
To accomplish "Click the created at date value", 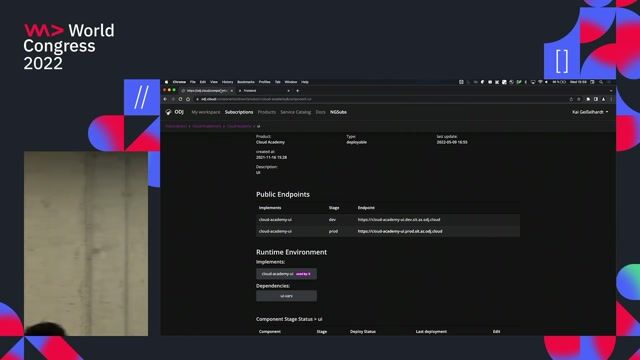I will point(271,157).
